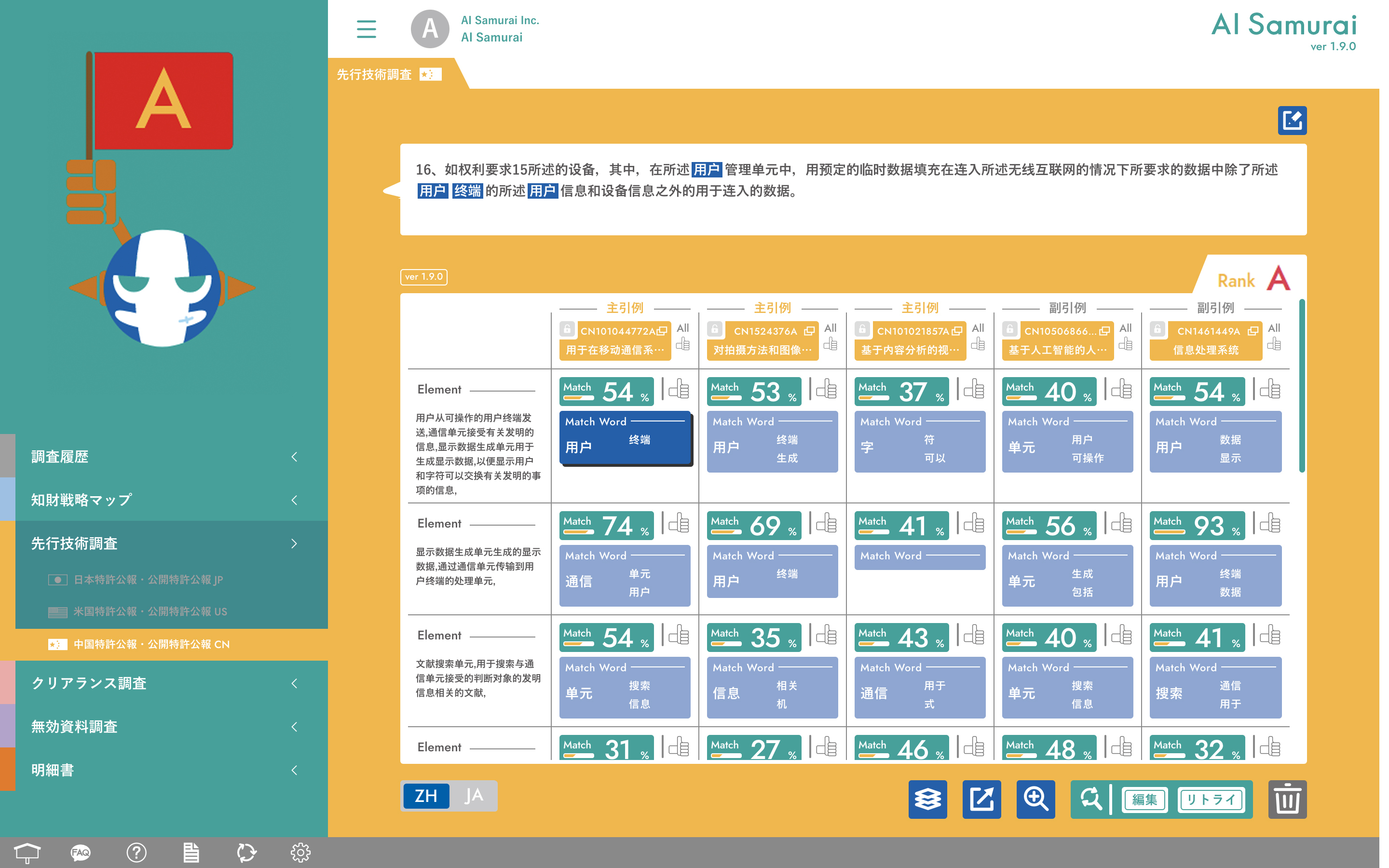Click the refresh sync icon in the bottom bar
The width and height of the screenshot is (1389, 868).
(246, 853)
